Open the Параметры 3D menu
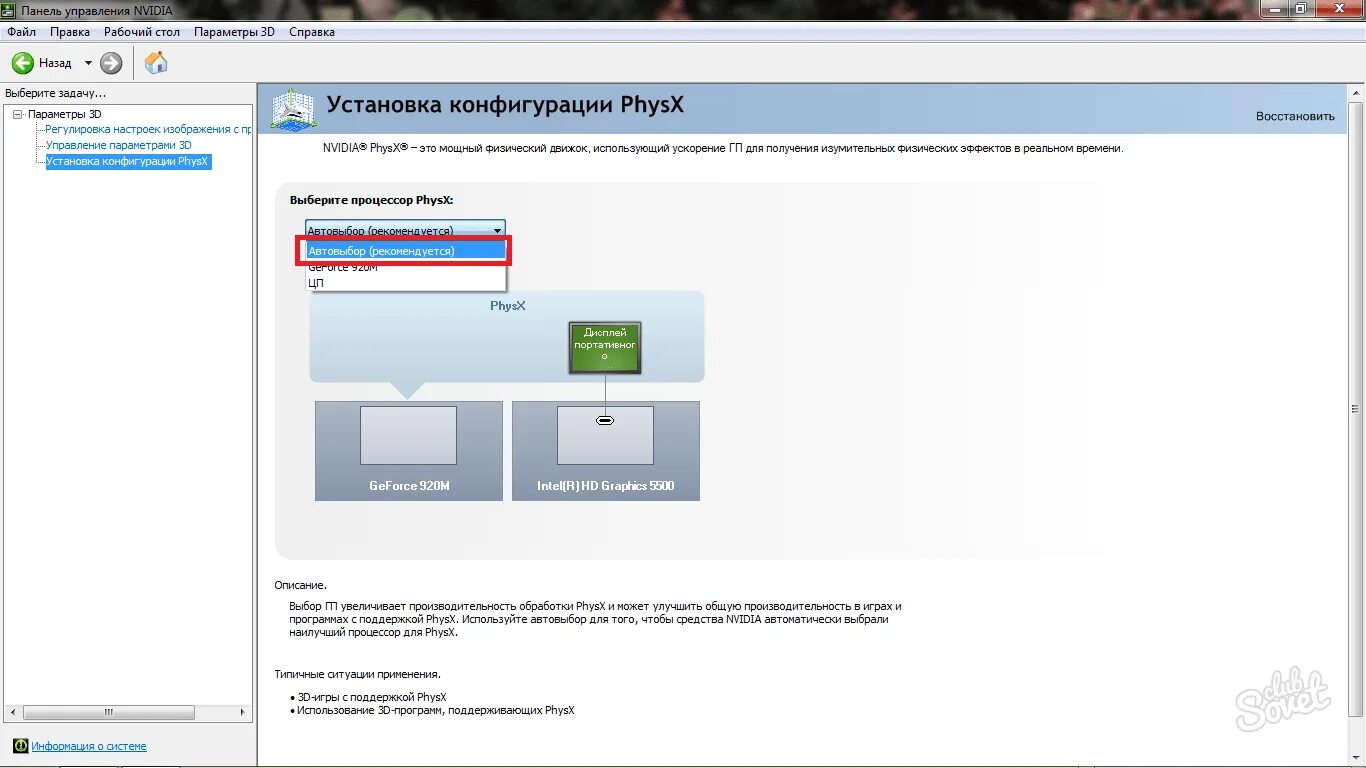Viewport: 1366px width, 768px height. pyautogui.click(x=234, y=32)
